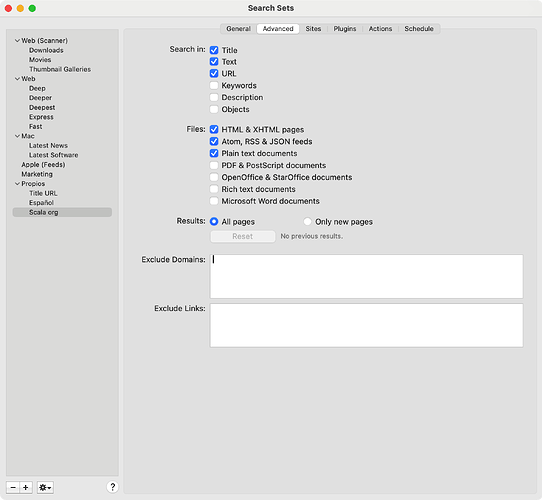This screenshot has width=542, height=500.
Task: Enable the Keywords checkbox
Action: click(214, 85)
